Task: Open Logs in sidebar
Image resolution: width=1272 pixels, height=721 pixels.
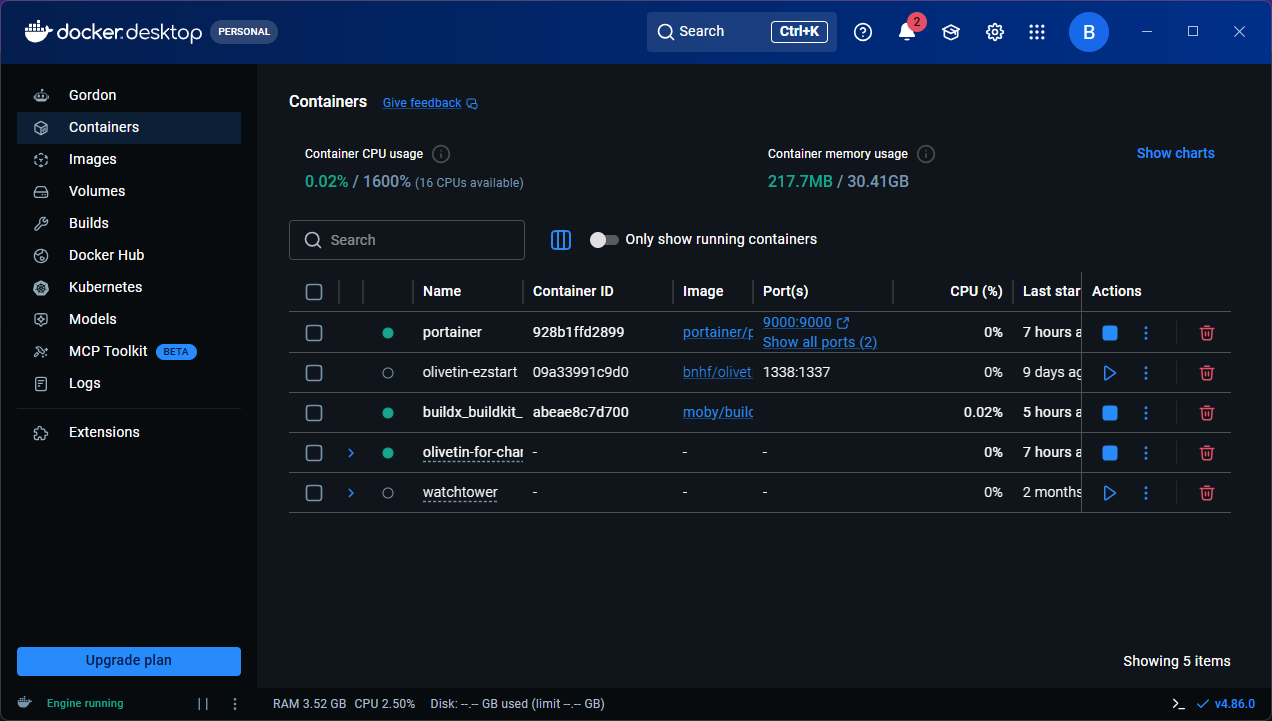Action: pyautogui.click(x=129, y=384)
